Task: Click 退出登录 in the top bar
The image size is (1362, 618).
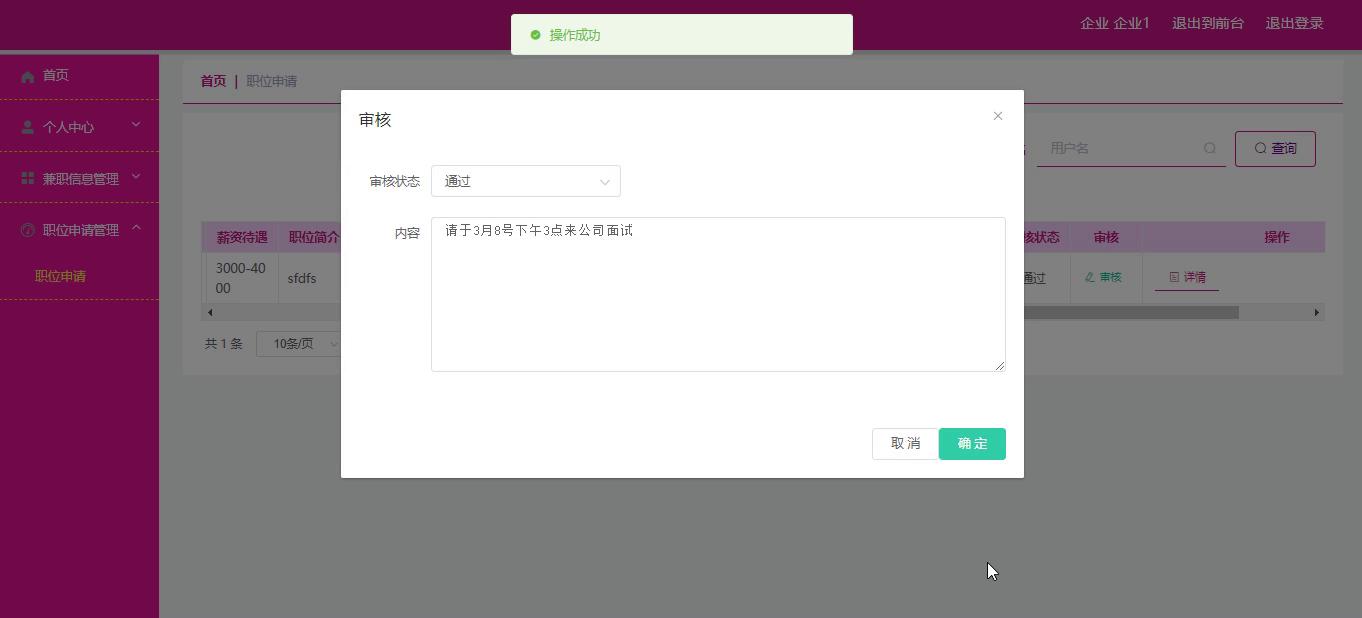Action: (1294, 23)
